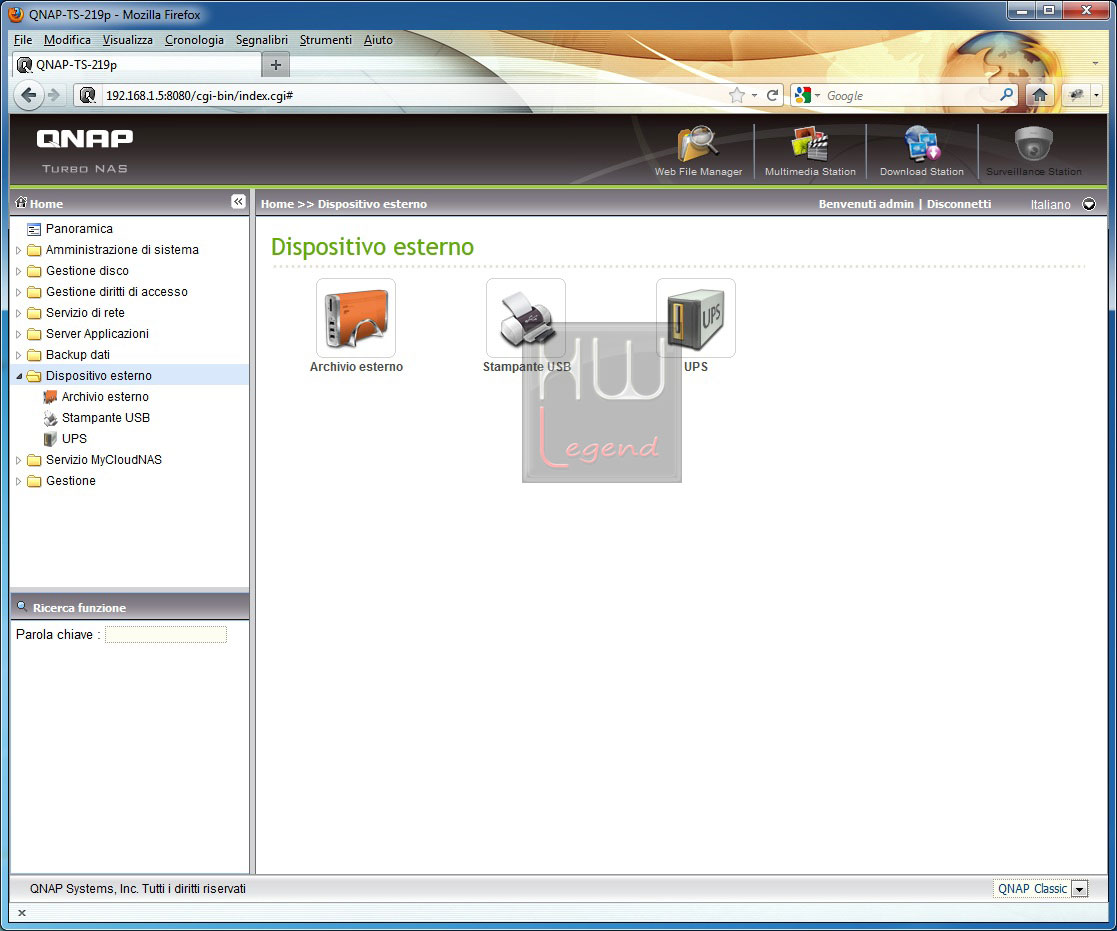Expand Backup dati folder

pos(19,355)
